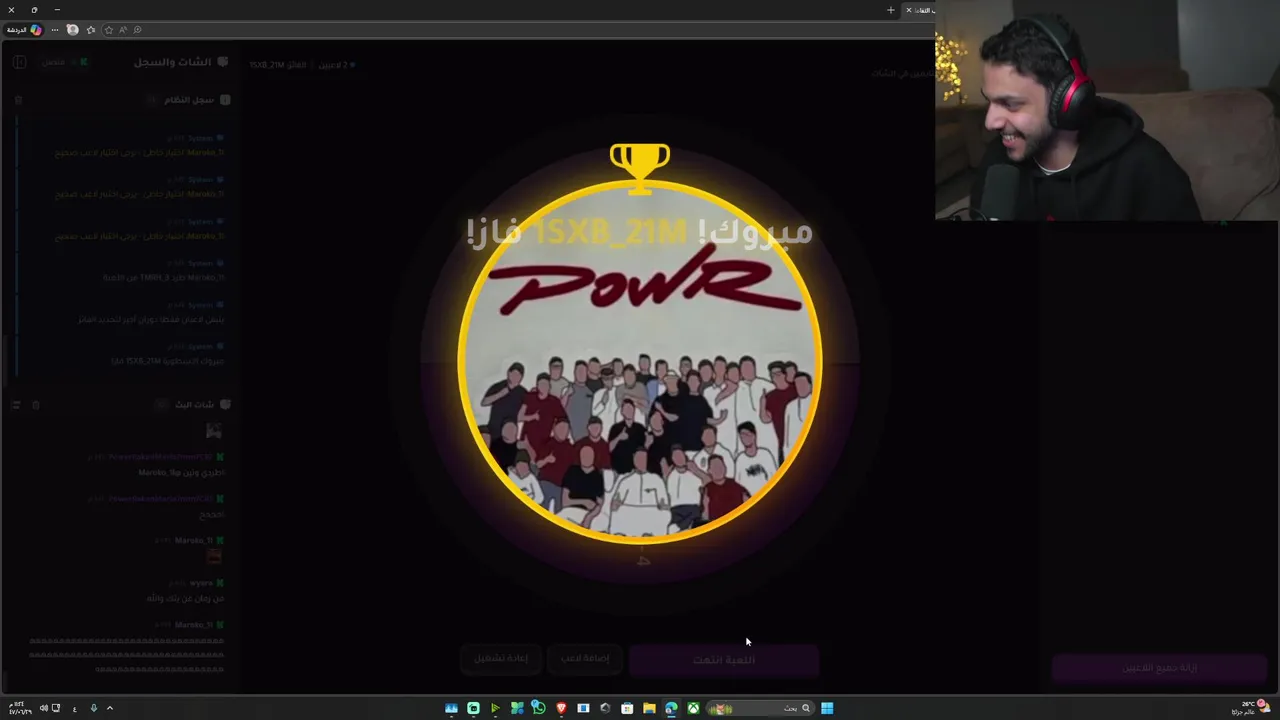Open Microsoft Edge from taskbar
This screenshot has width=1280, height=720.
(x=671, y=708)
